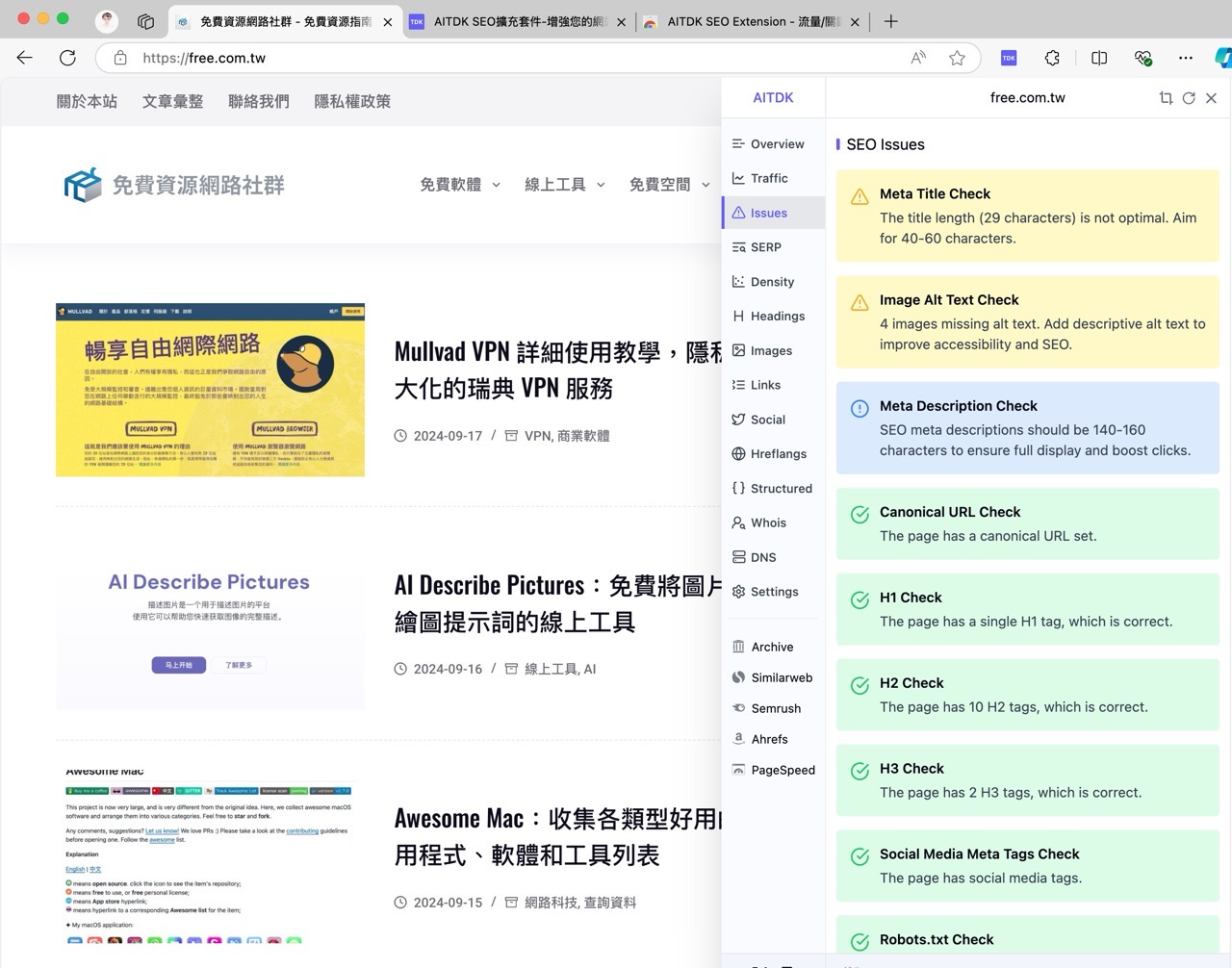Click the AI Describe Pictures thumbnail
The width and height of the screenshot is (1232, 968).
tap(210, 624)
